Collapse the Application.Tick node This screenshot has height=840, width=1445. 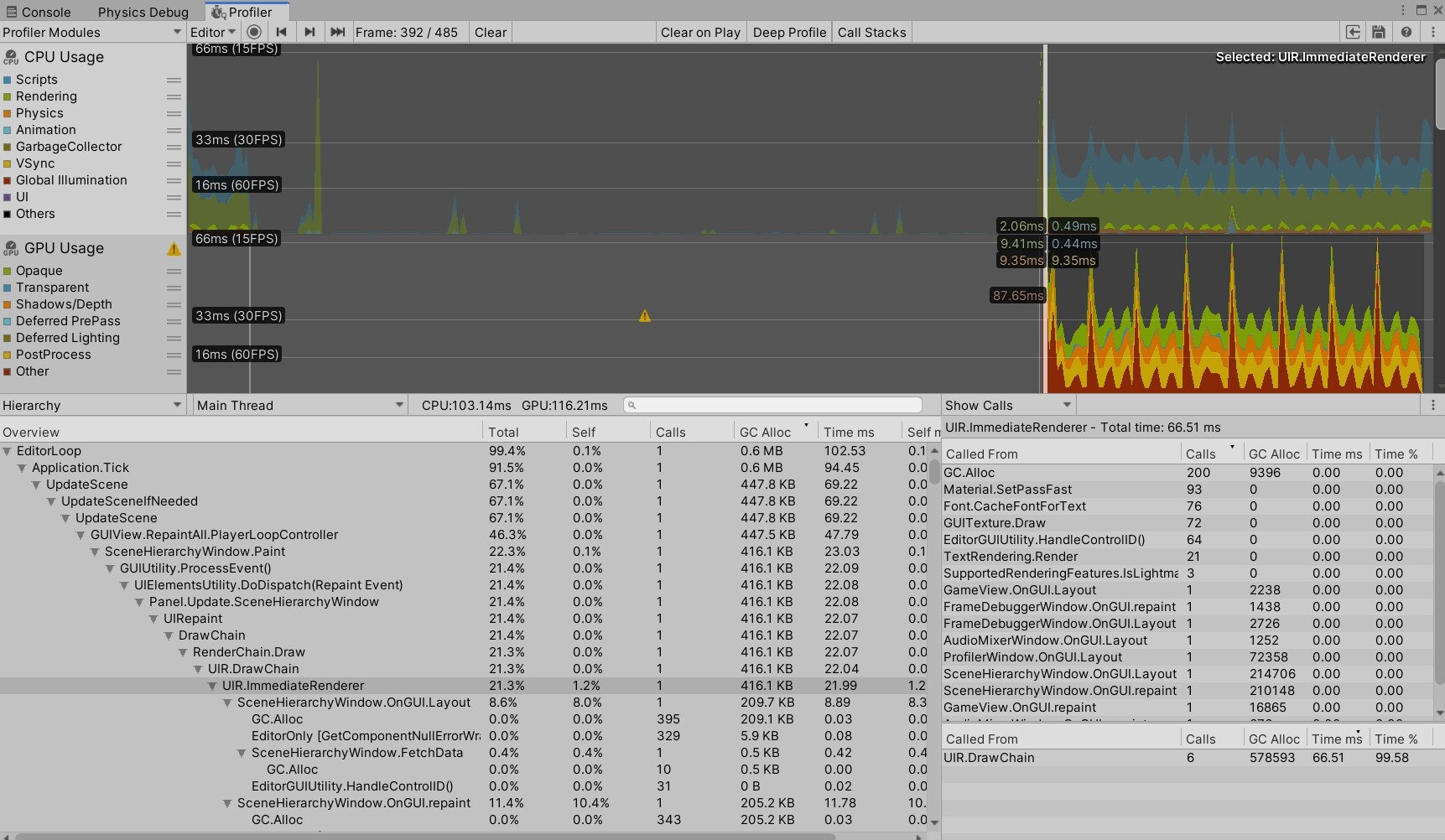(22, 468)
